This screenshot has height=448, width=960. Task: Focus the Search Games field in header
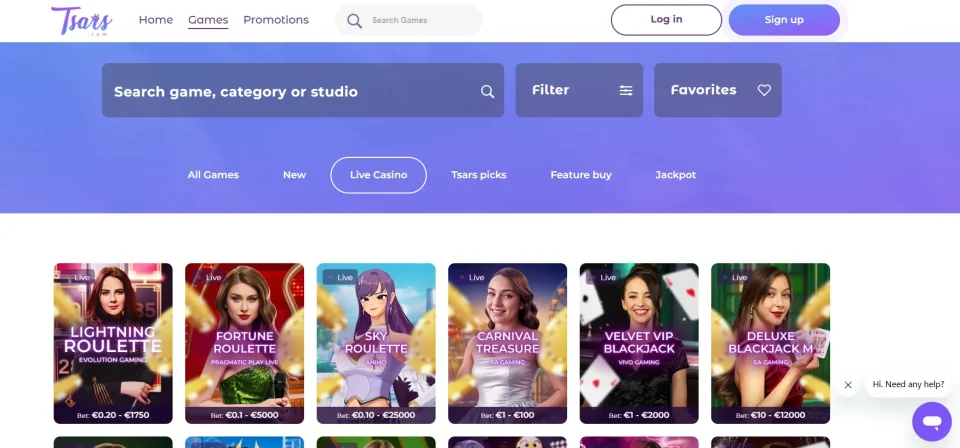tap(408, 20)
